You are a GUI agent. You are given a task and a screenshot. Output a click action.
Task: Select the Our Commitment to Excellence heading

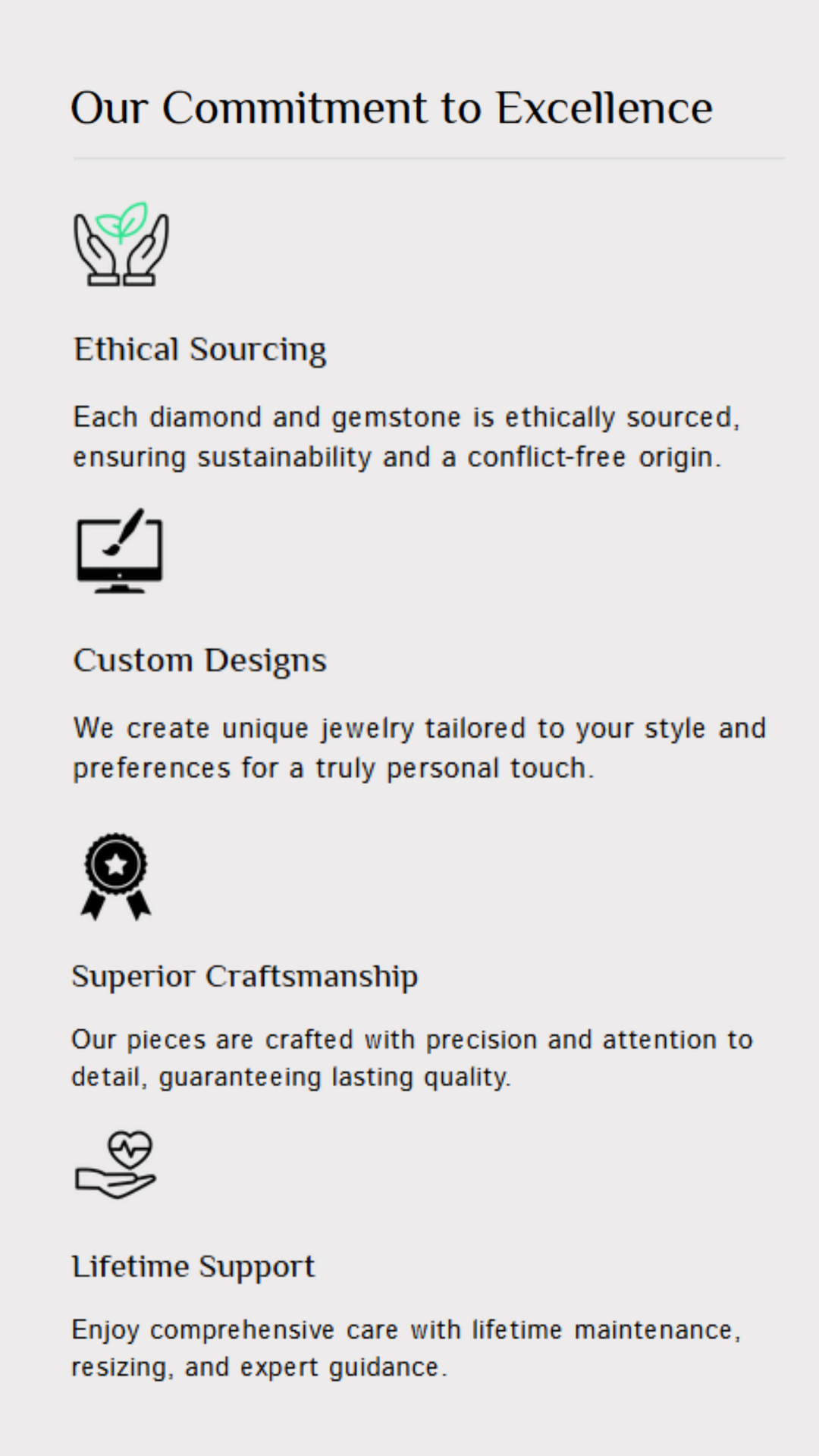click(391, 108)
